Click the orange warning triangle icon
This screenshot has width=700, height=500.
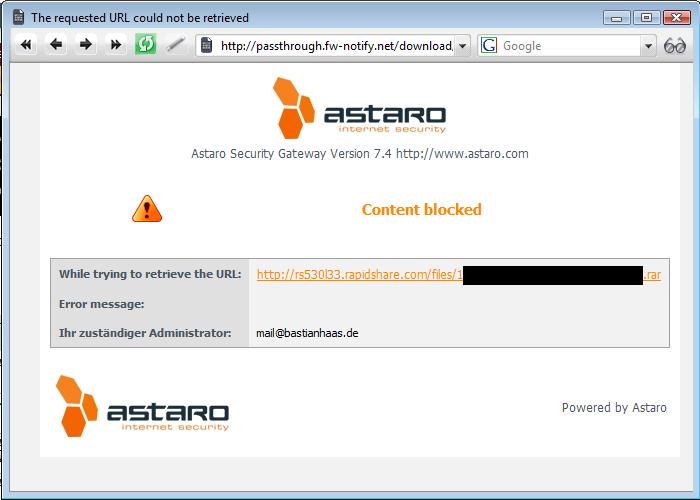[x=147, y=208]
